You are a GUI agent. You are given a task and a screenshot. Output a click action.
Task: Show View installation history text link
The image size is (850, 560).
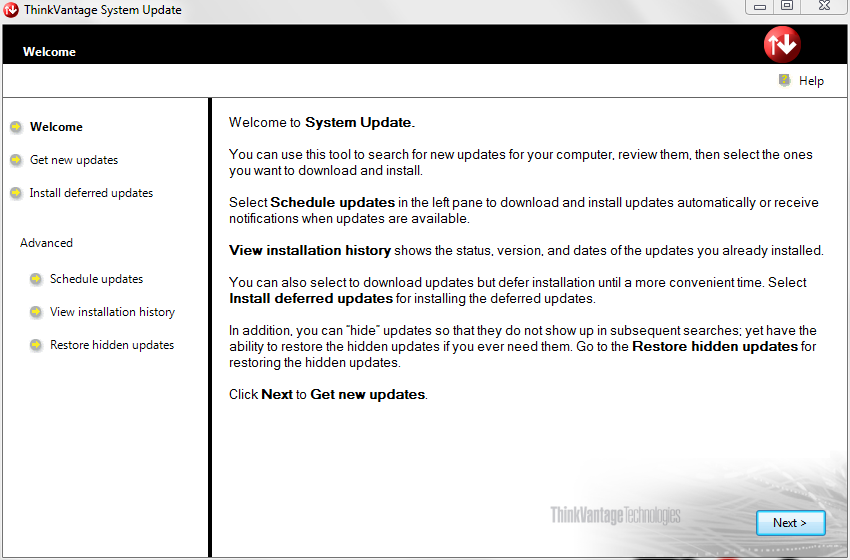coord(112,312)
